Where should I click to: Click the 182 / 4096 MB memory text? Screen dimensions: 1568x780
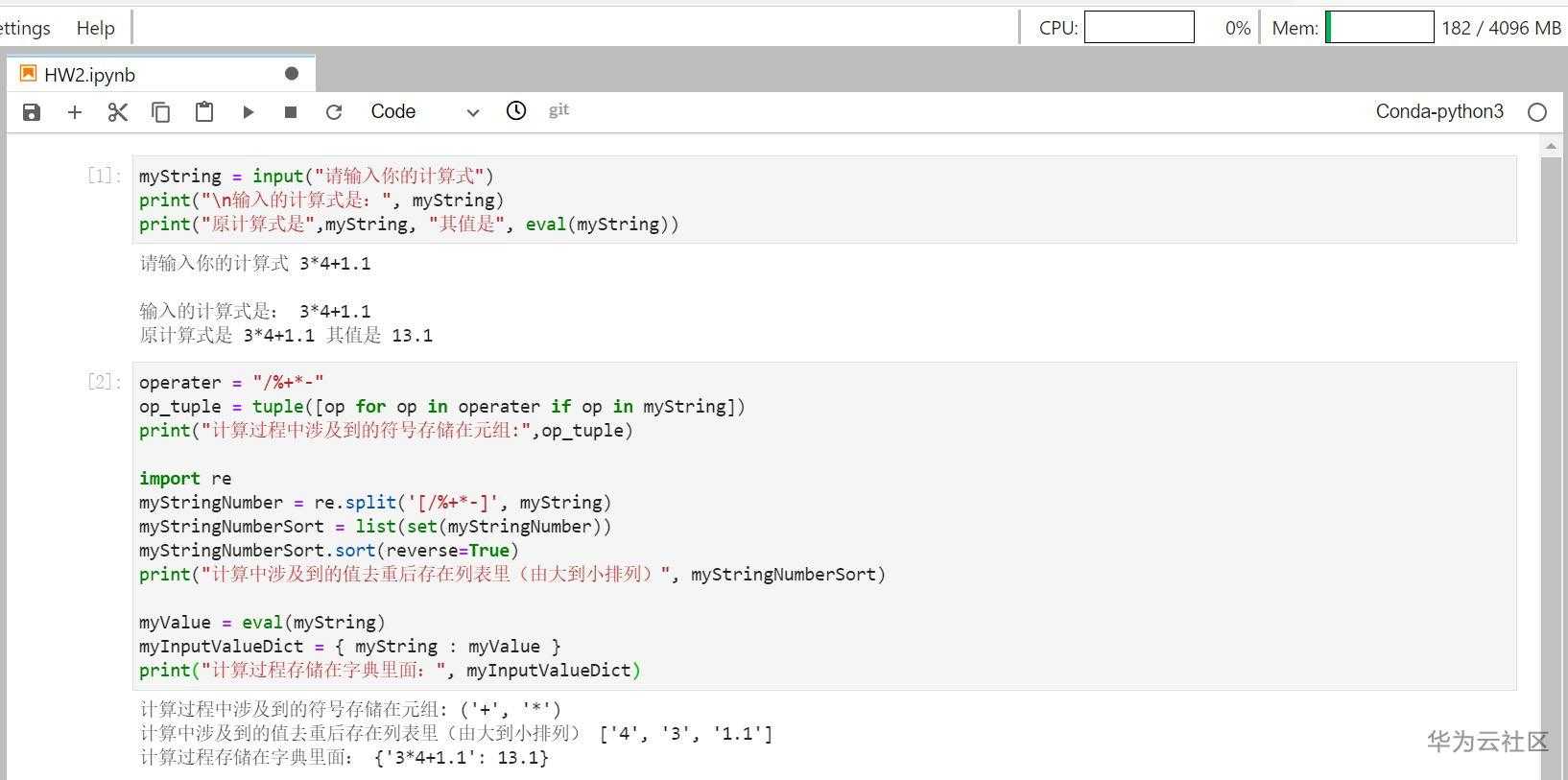tap(1501, 28)
